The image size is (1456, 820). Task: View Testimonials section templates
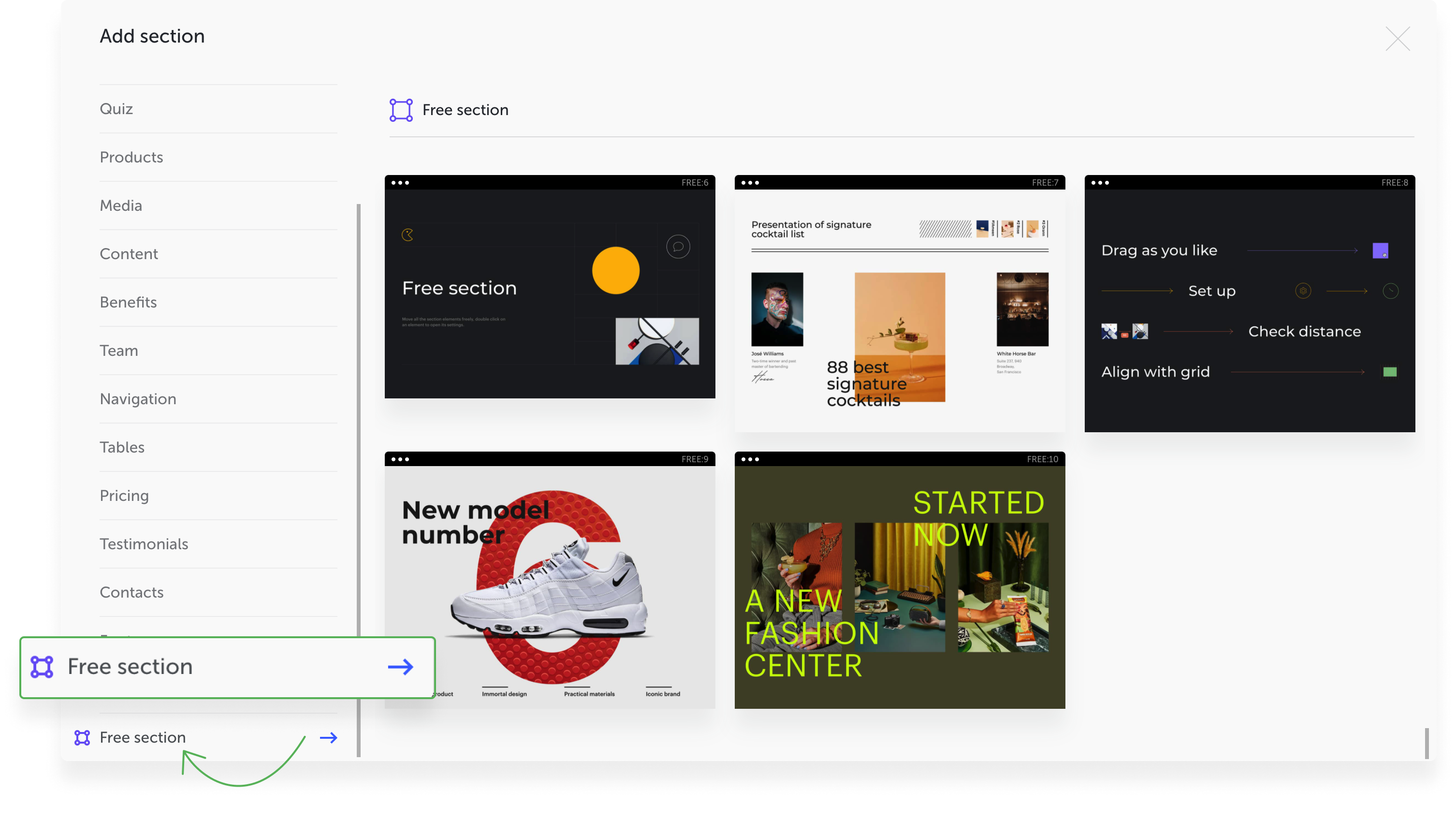[144, 544]
